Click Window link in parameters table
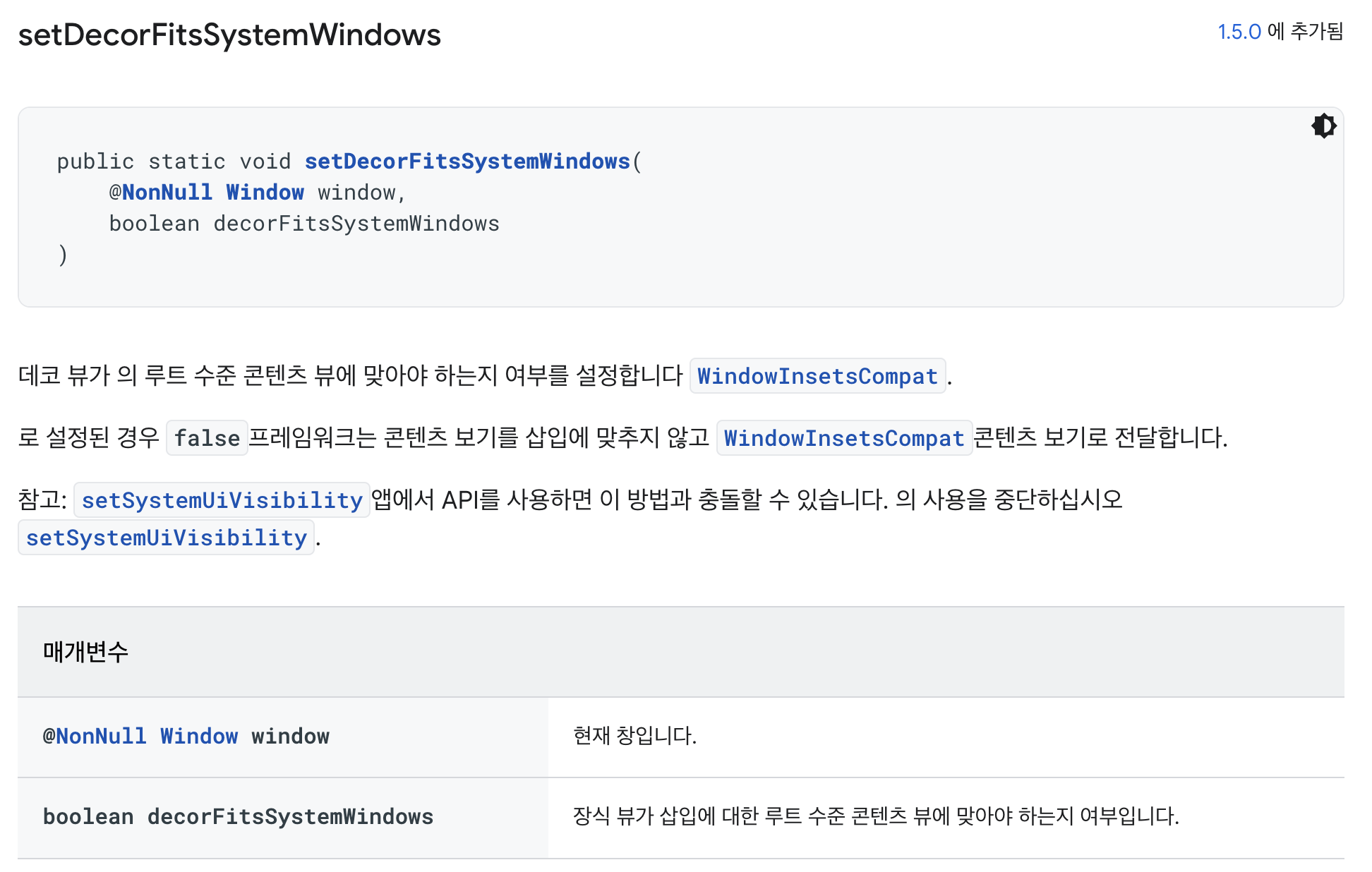 click(199, 737)
